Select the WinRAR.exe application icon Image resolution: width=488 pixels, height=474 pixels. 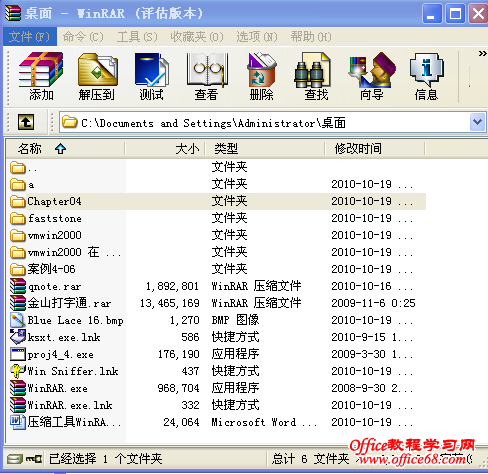pyautogui.click(x=18, y=388)
